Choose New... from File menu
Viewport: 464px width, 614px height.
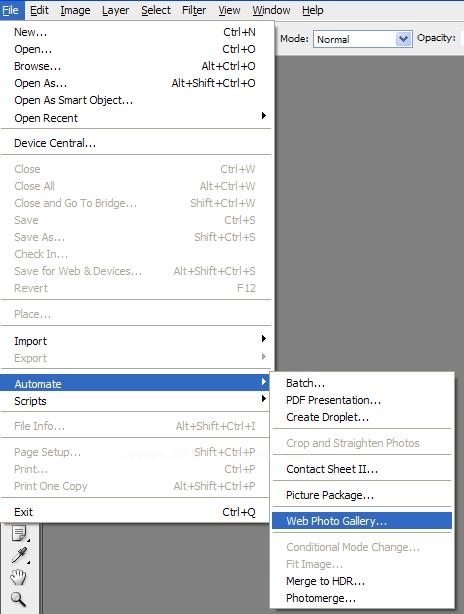[135, 32]
